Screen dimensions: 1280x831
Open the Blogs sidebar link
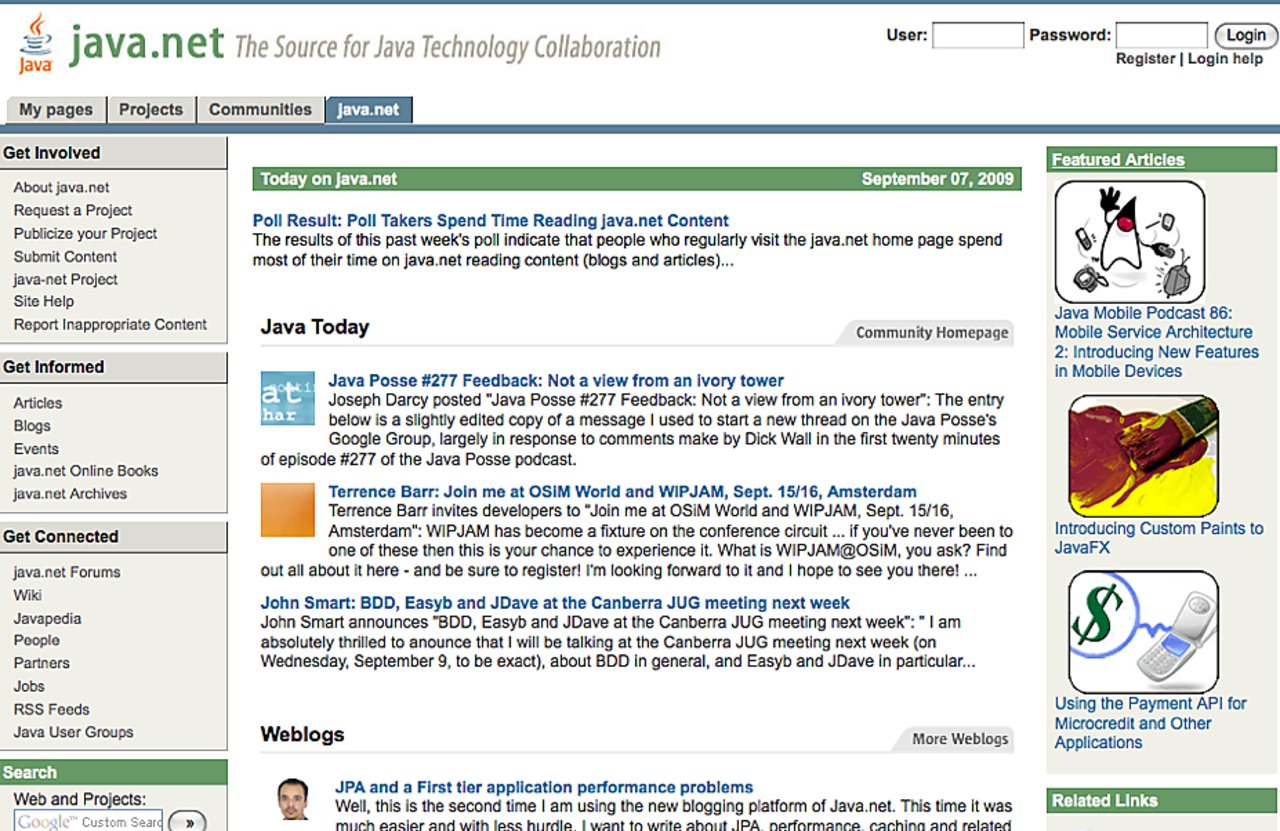point(32,425)
